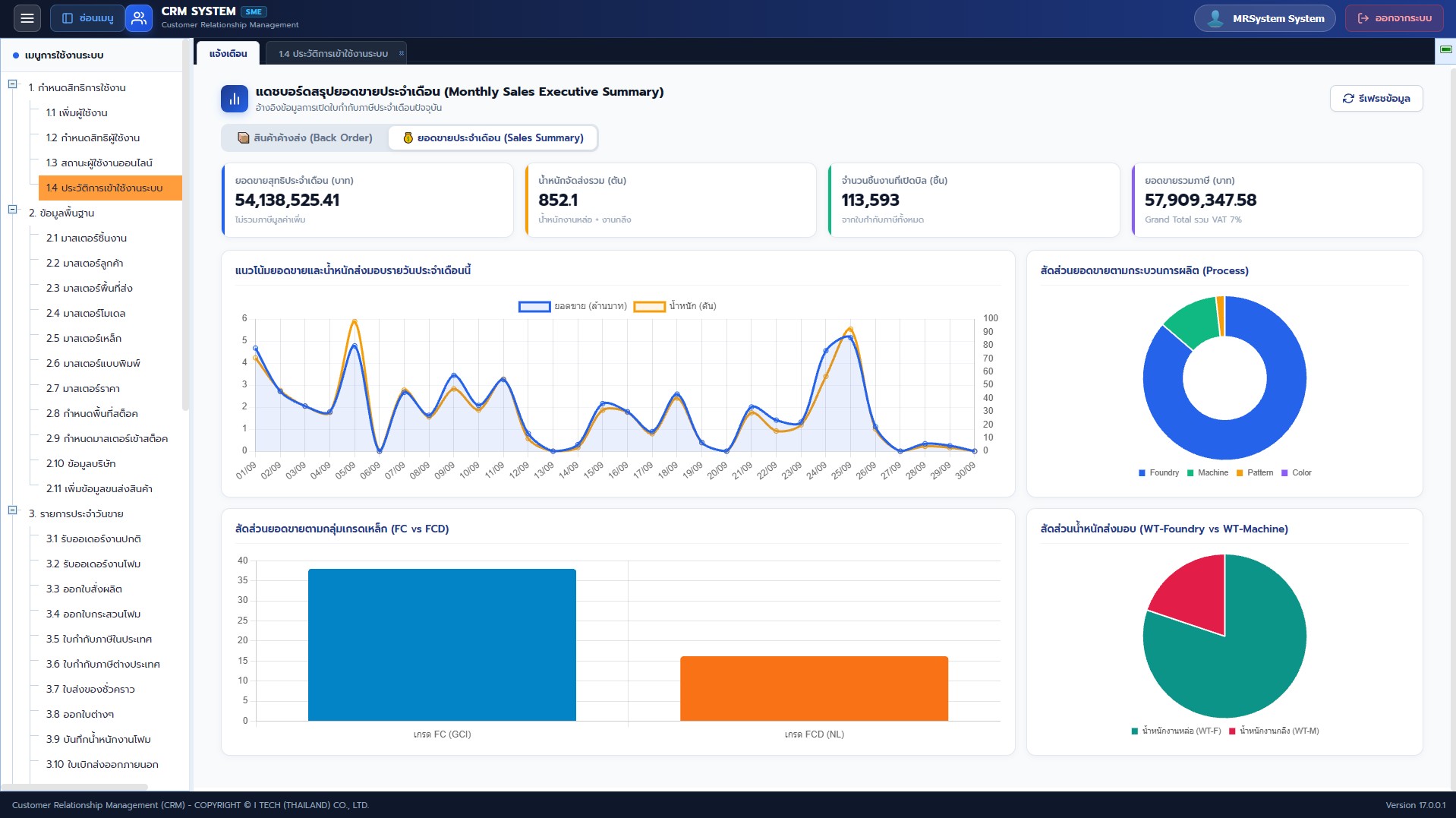Image resolution: width=1456 pixels, height=818 pixels.
Task: Open the MRSystem System user menu
Action: pyautogui.click(x=1265, y=18)
